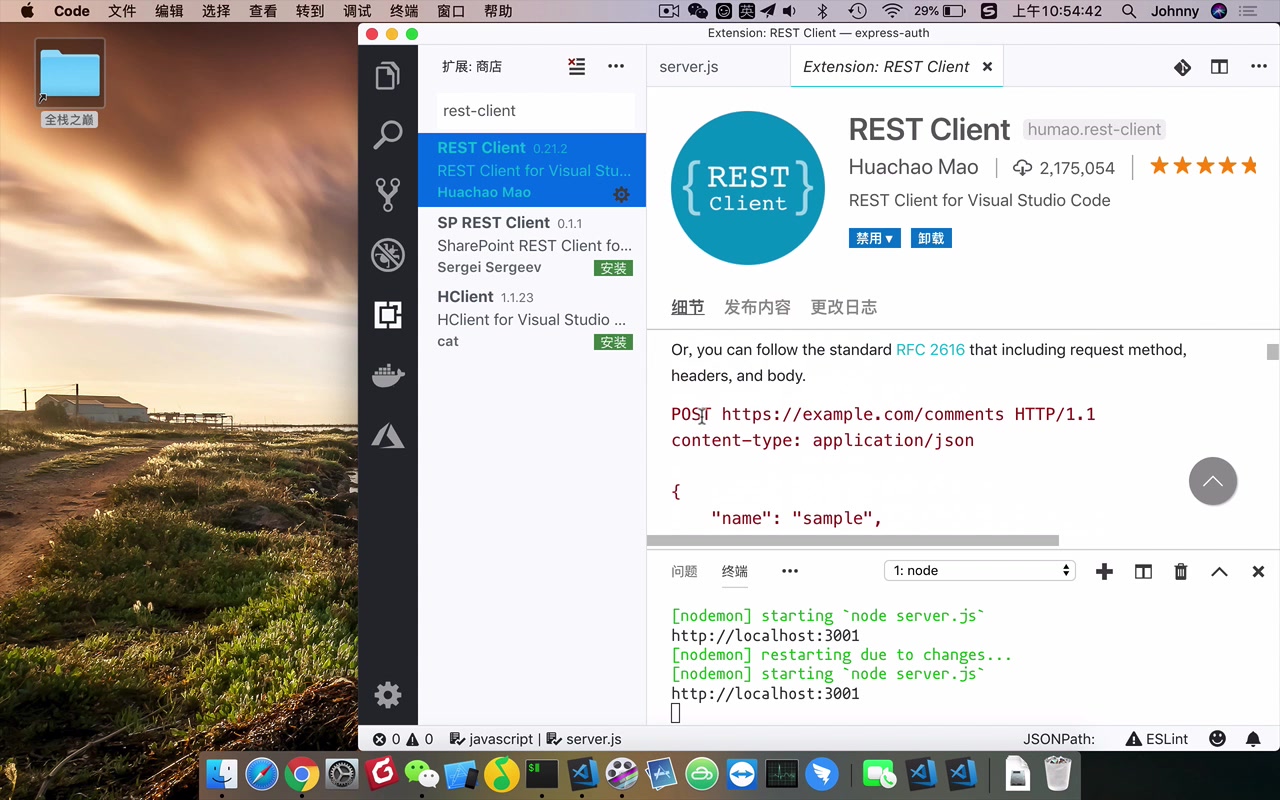This screenshot has height=800, width=1280.
Task: Clear the extensions search results
Action: click(x=577, y=66)
